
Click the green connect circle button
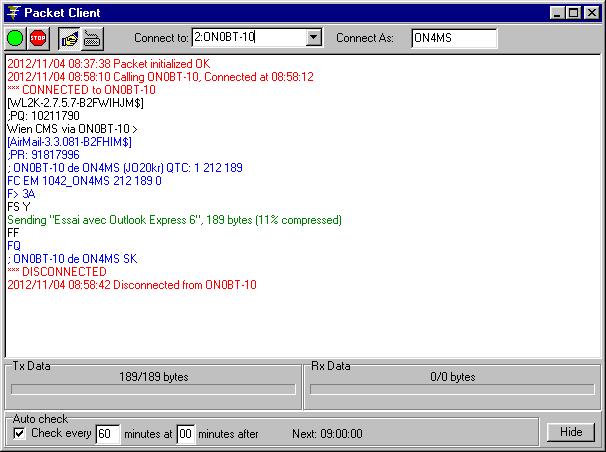15,38
